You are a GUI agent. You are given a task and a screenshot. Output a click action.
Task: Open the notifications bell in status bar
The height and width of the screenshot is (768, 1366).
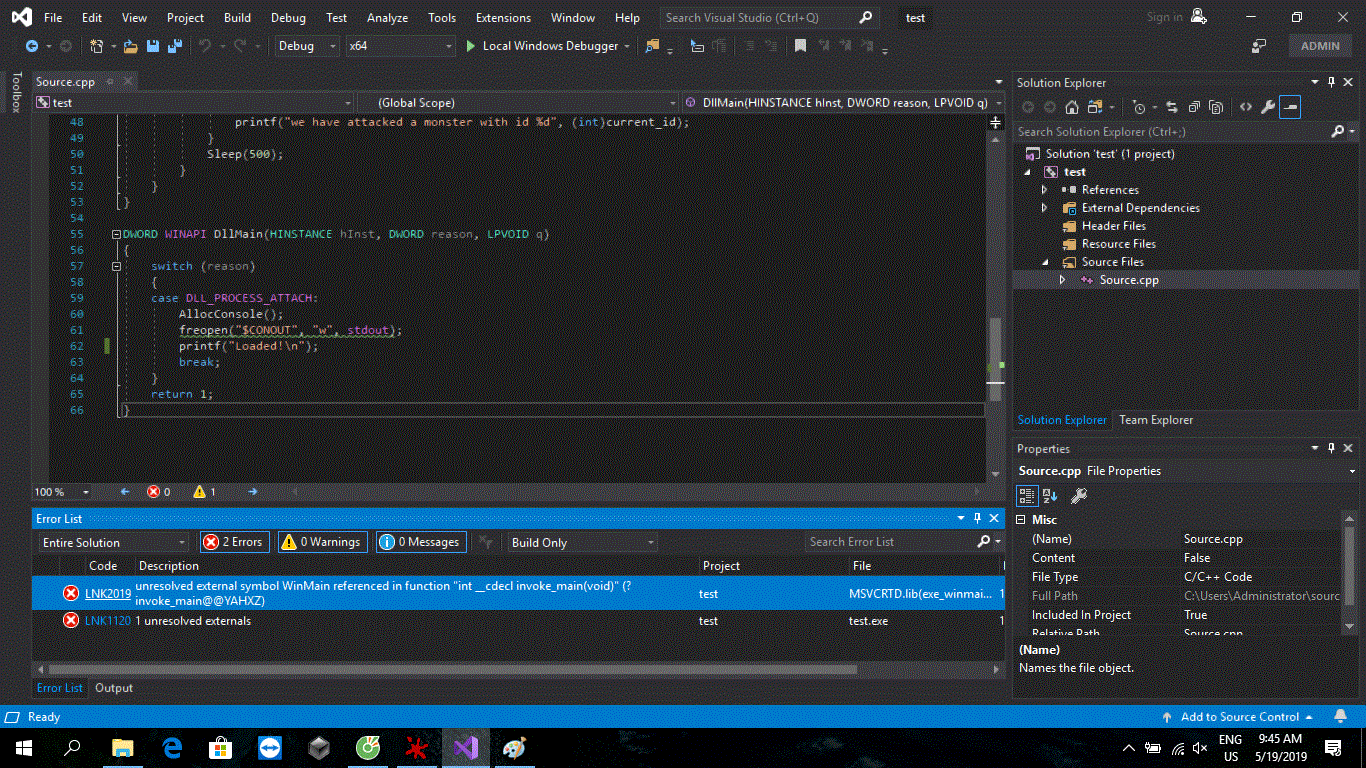1340,717
